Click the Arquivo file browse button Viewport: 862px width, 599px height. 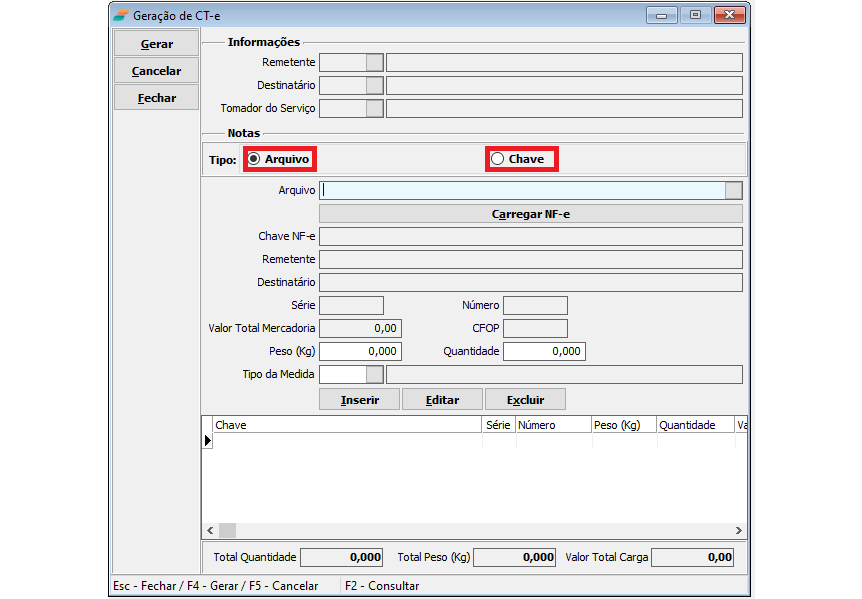point(733,191)
